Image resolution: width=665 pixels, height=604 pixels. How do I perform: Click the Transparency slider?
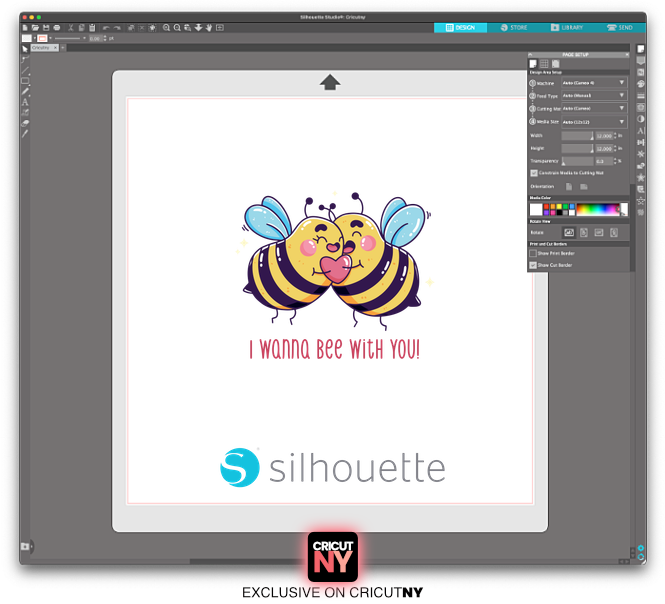(x=577, y=161)
